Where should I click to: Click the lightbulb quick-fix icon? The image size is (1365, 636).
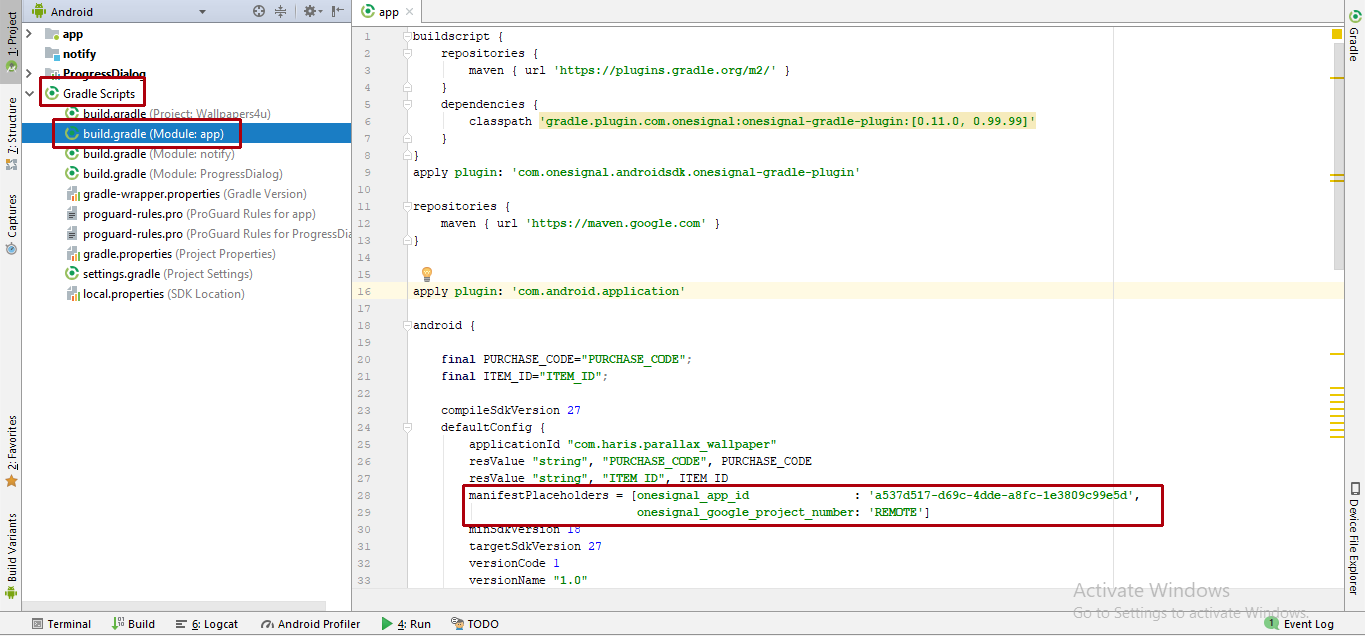point(426,274)
